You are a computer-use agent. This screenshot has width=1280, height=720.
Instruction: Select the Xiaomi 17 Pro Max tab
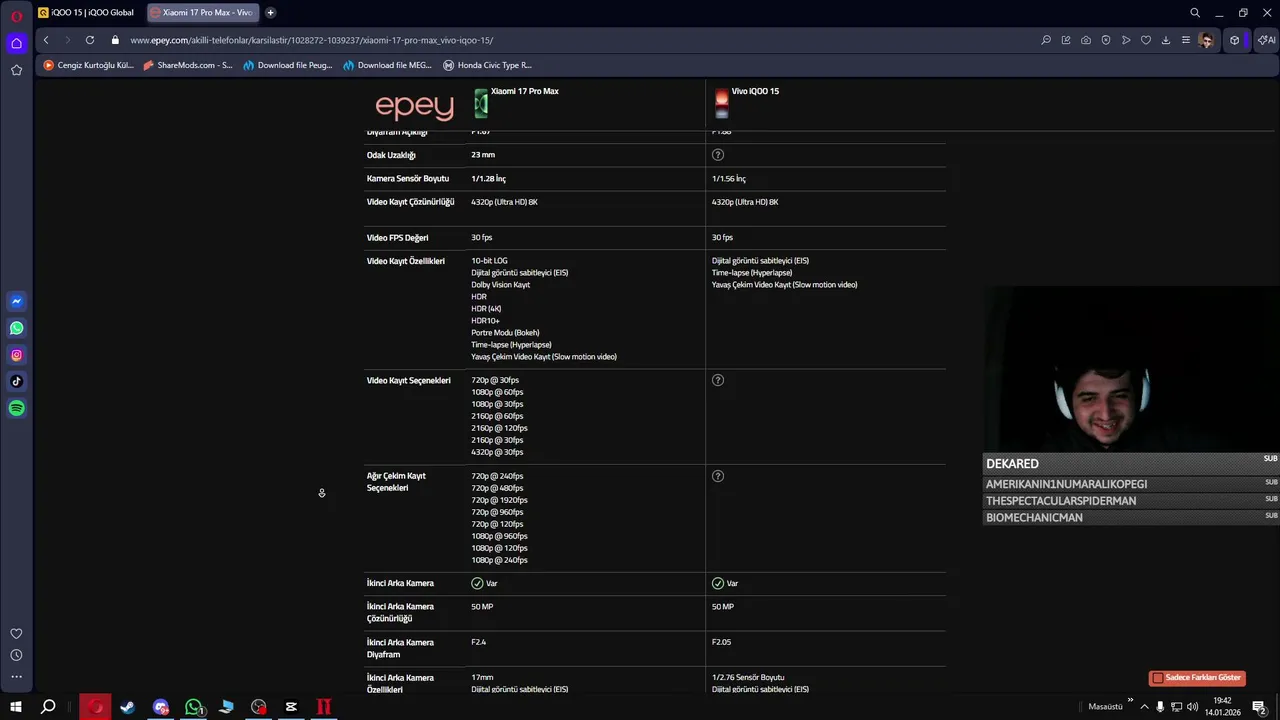click(202, 13)
